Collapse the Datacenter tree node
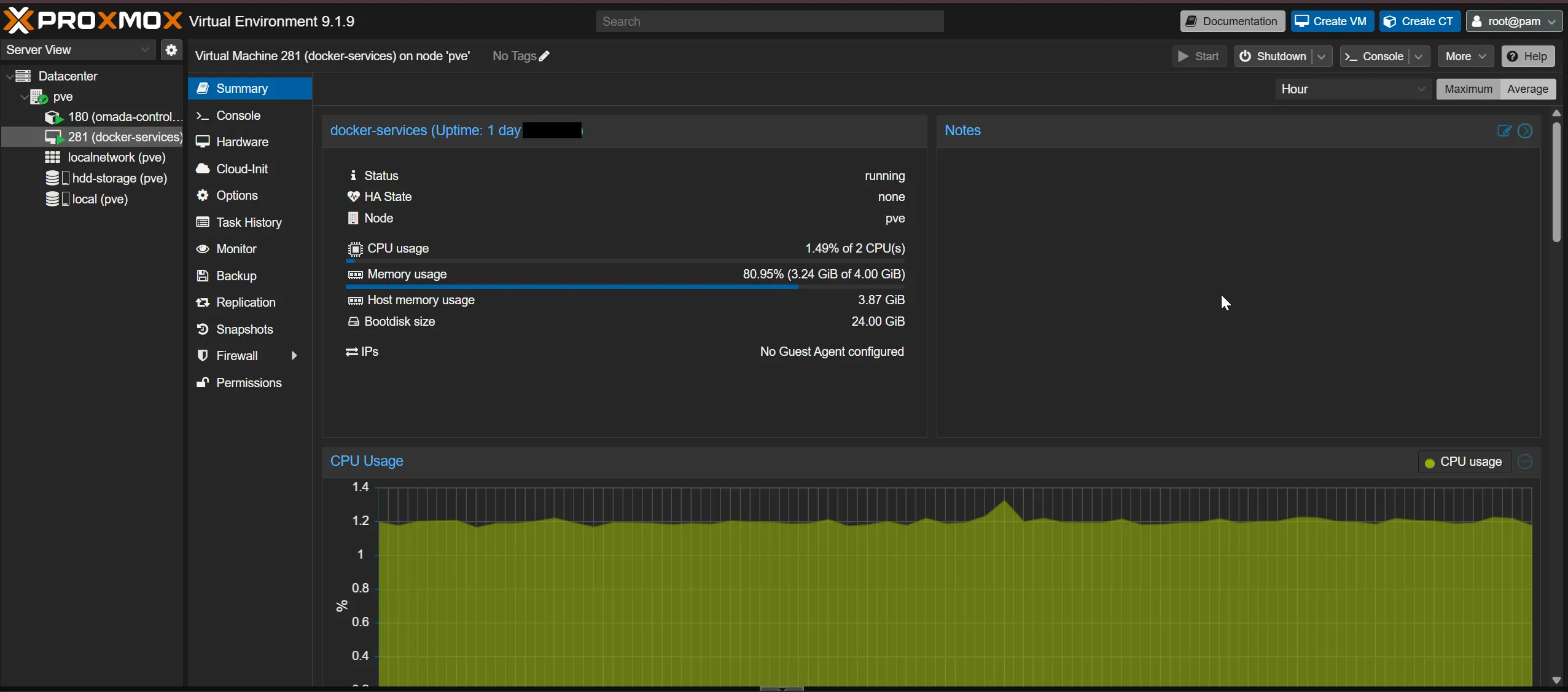1568x692 pixels. coord(9,77)
